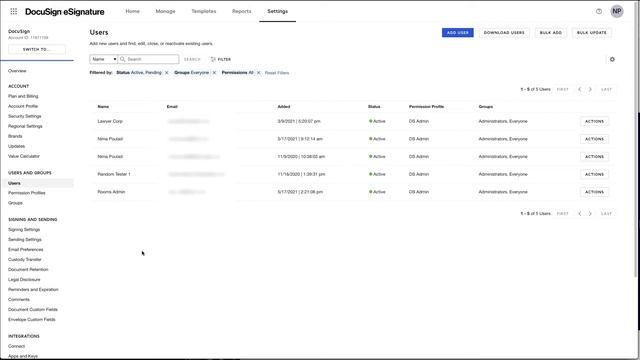Open the Filter options

221,59
